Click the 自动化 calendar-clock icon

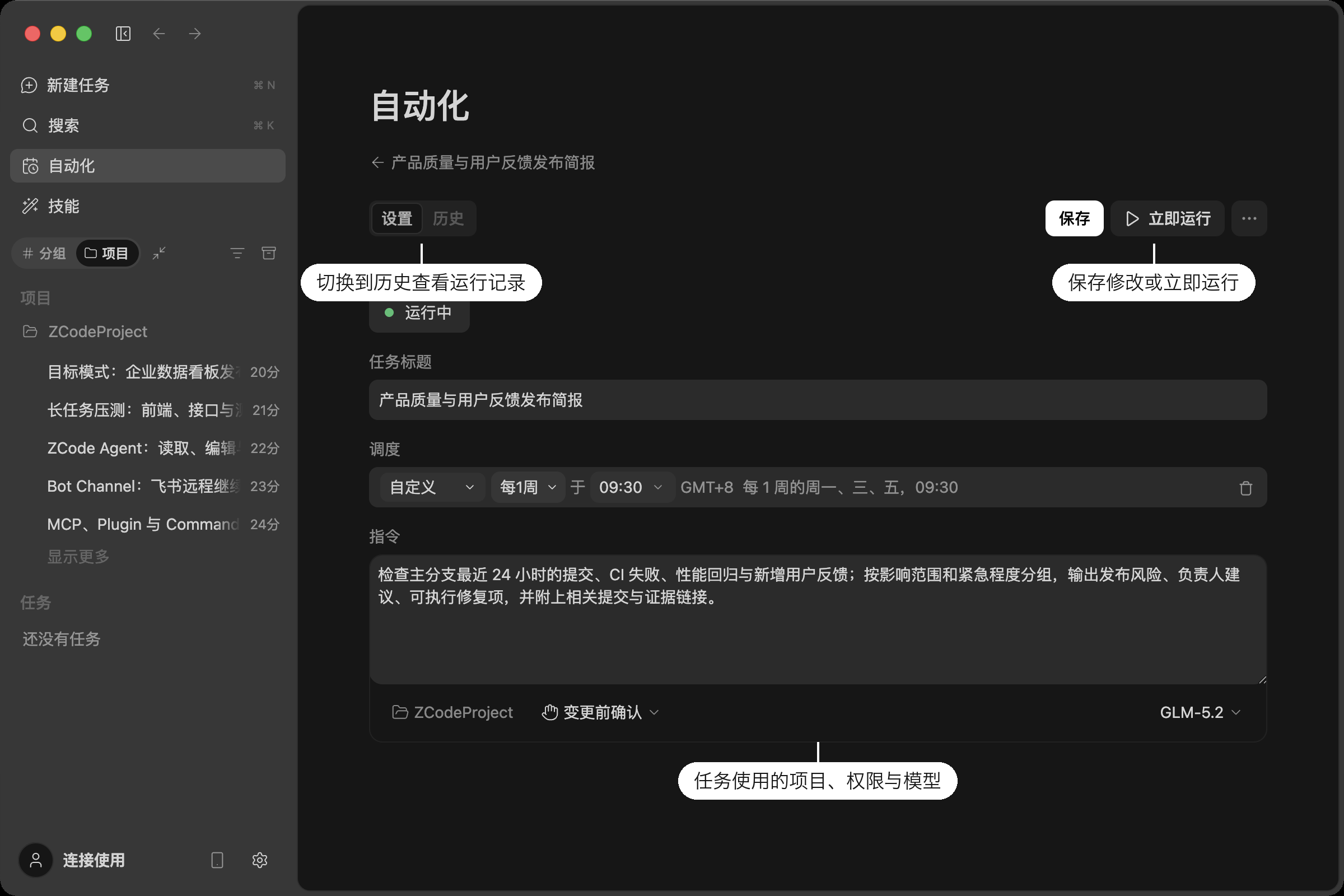(30, 166)
